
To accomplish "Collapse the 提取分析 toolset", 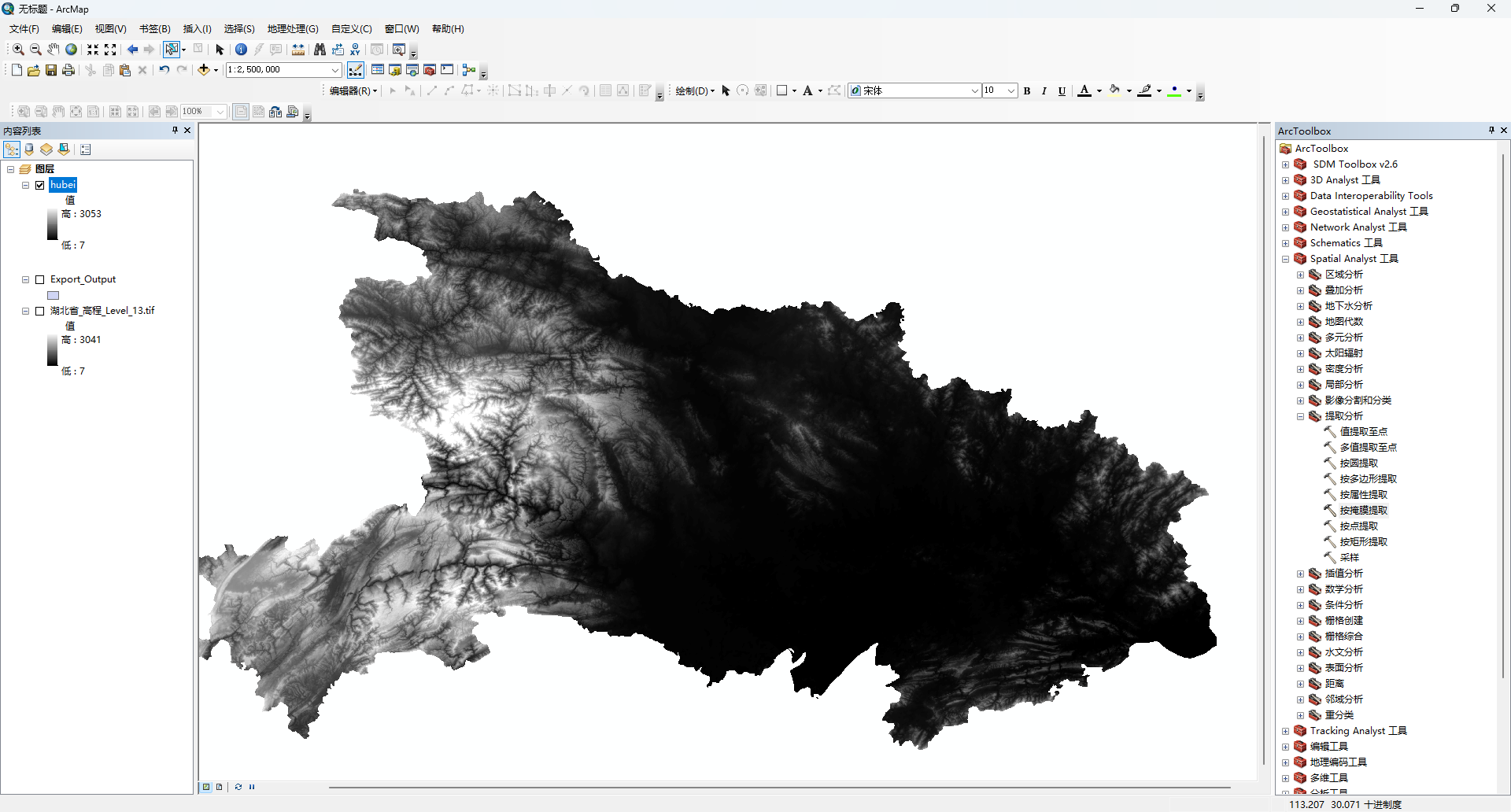I will [1300, 416].
